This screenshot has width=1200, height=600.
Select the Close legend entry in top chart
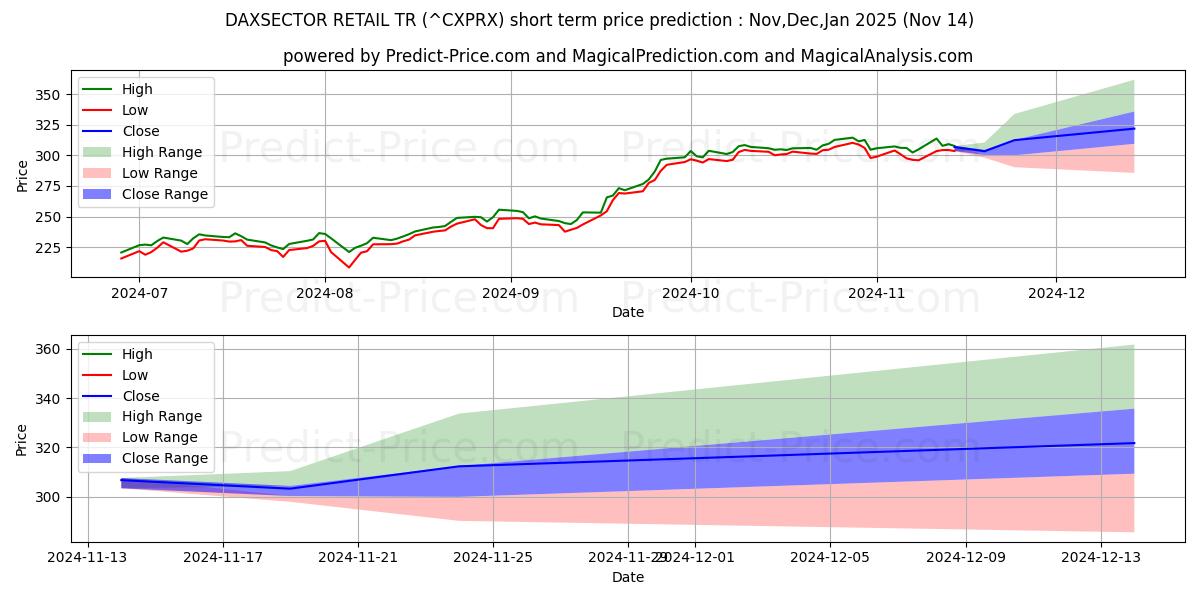tap(140, 131)
